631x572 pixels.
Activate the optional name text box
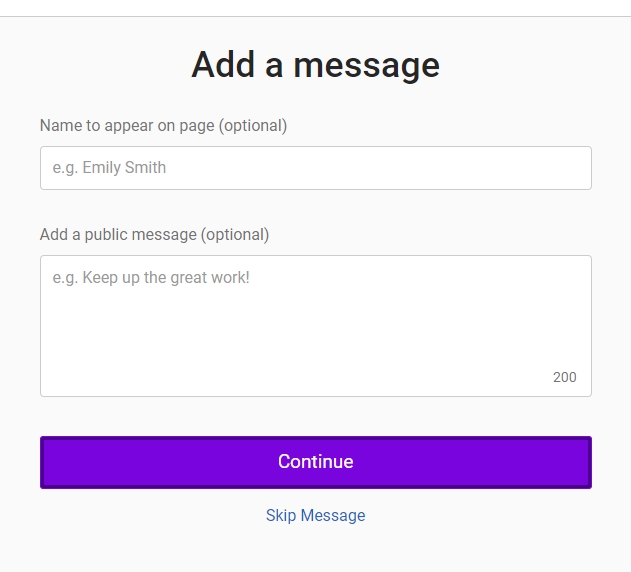pyautogui.click(x=315, y=168)
